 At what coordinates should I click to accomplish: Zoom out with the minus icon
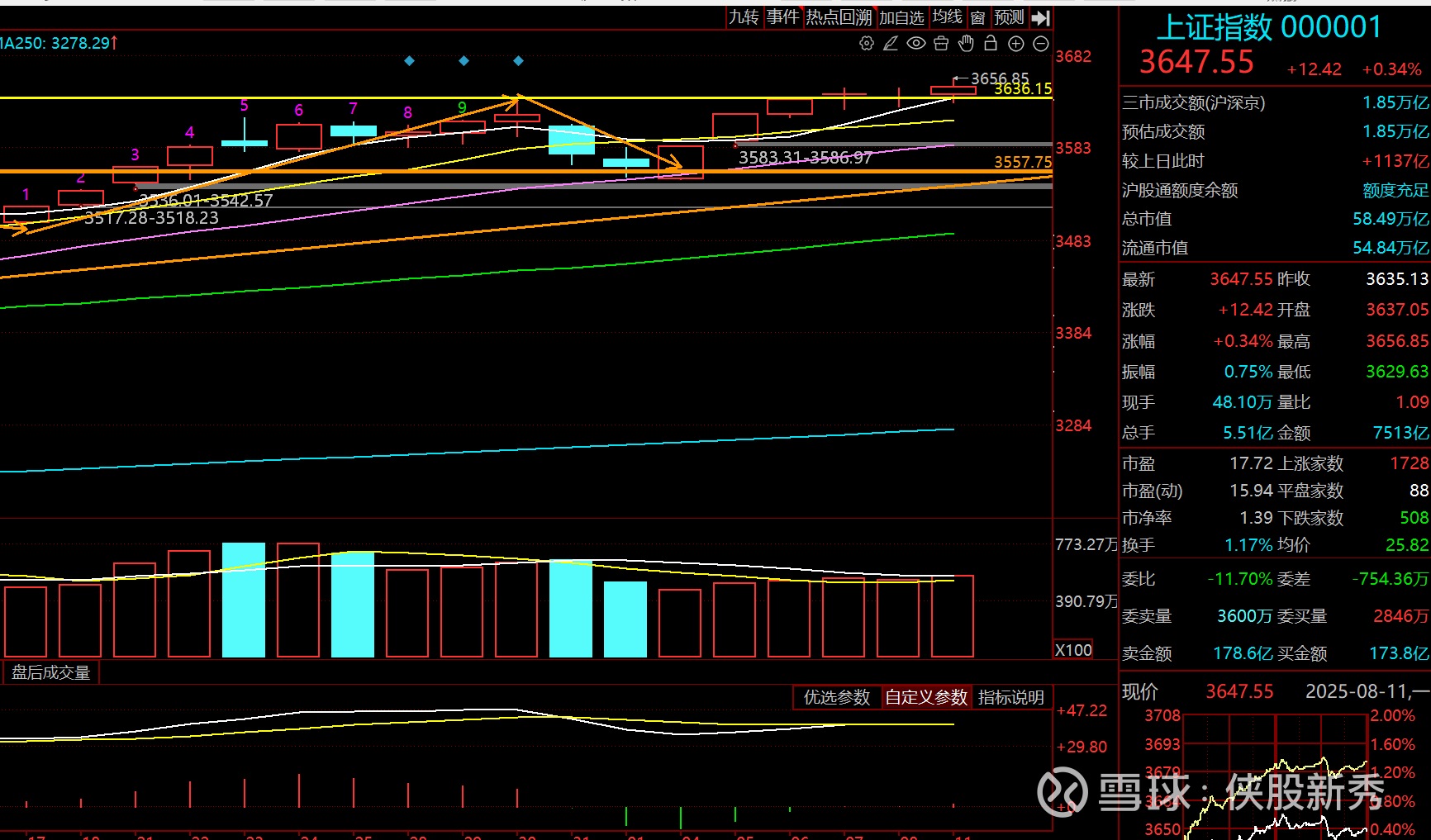tap(1041, 44)
